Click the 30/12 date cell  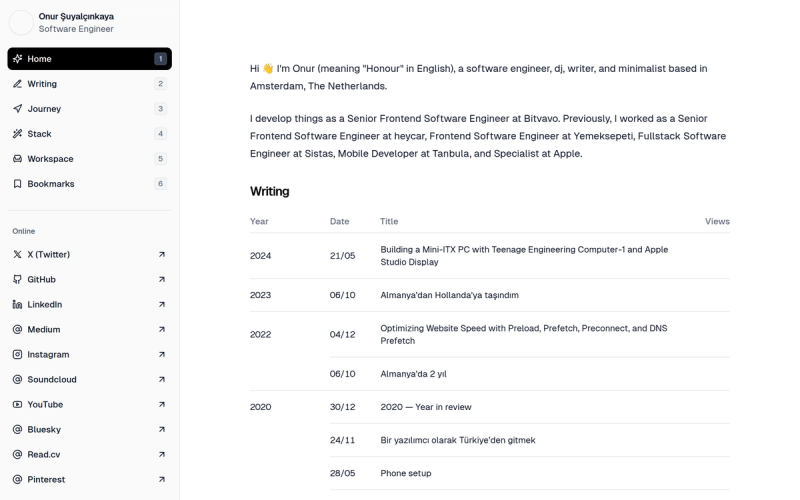click(x=342, y=407)
